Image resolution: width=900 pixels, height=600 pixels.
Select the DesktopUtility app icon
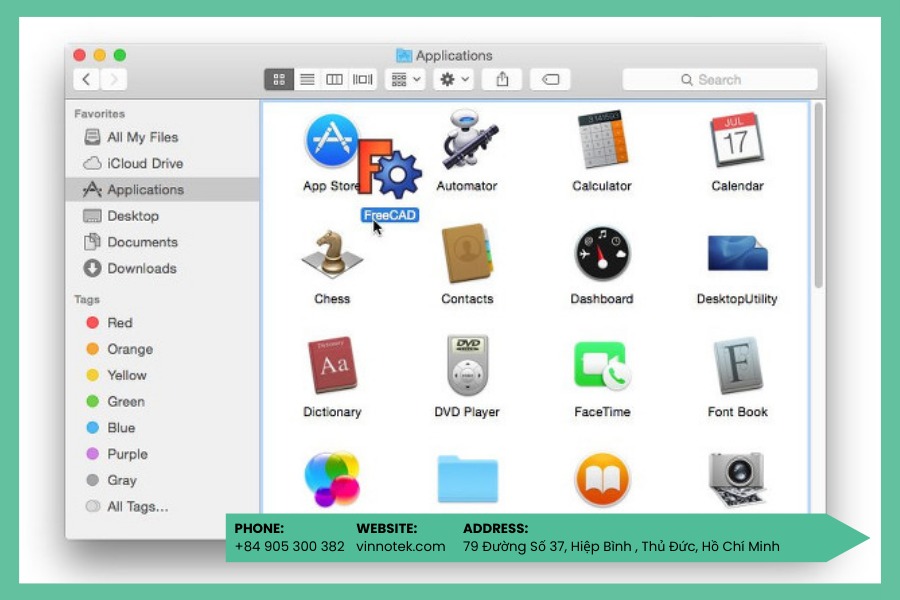(x=738, y=253)
